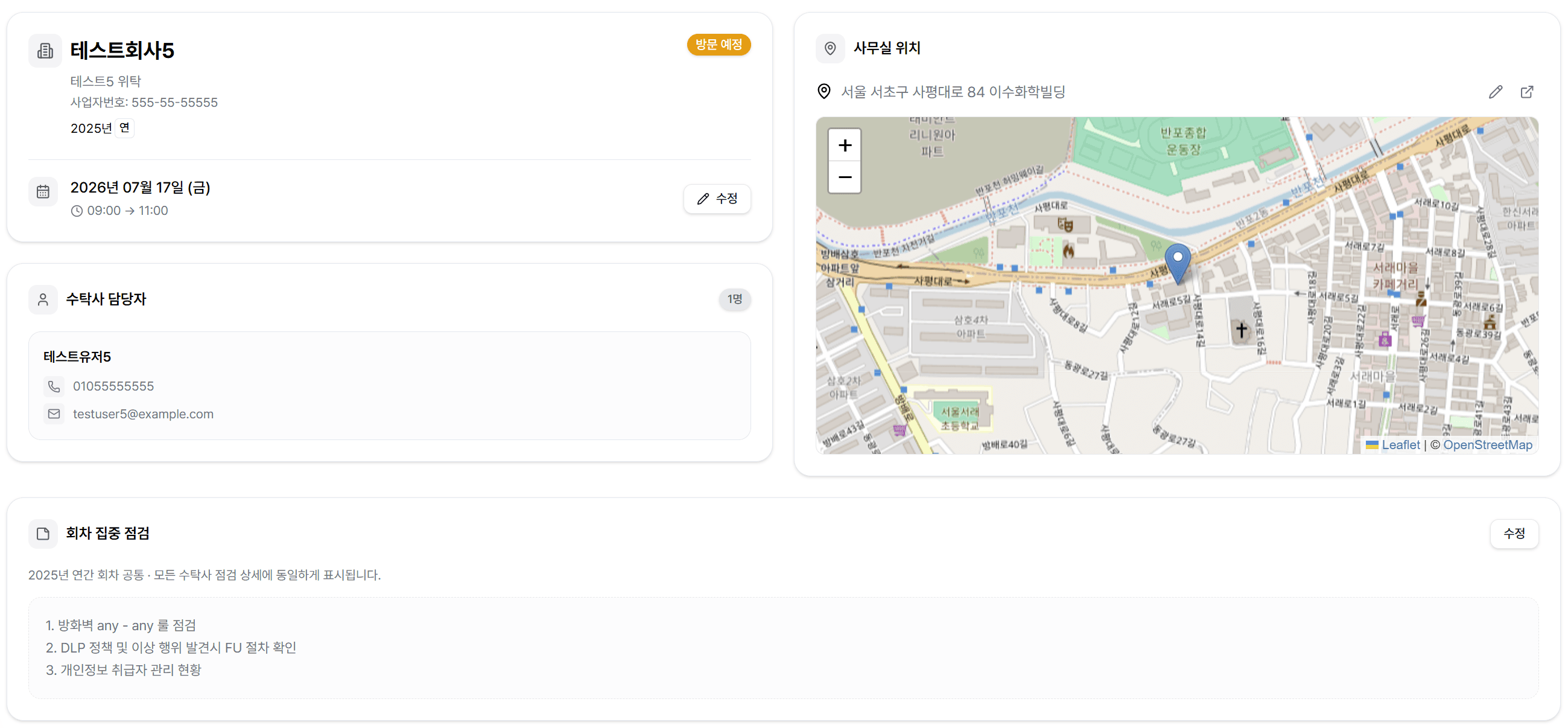This screenshot has height=728, width=1568.
Task: Click the company building icon beside 테스트회사5
Action: [45, 51]
